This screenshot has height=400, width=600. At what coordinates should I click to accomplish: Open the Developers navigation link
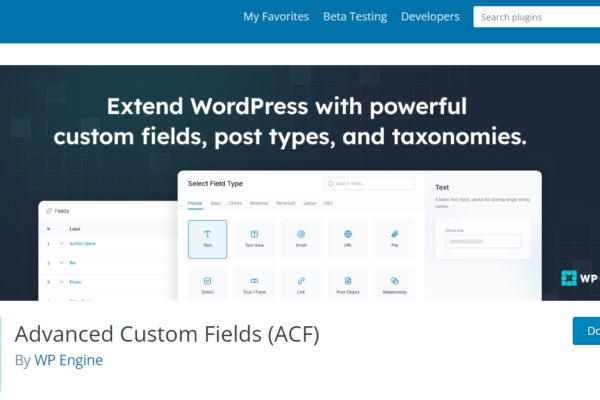tap(430, 17)
